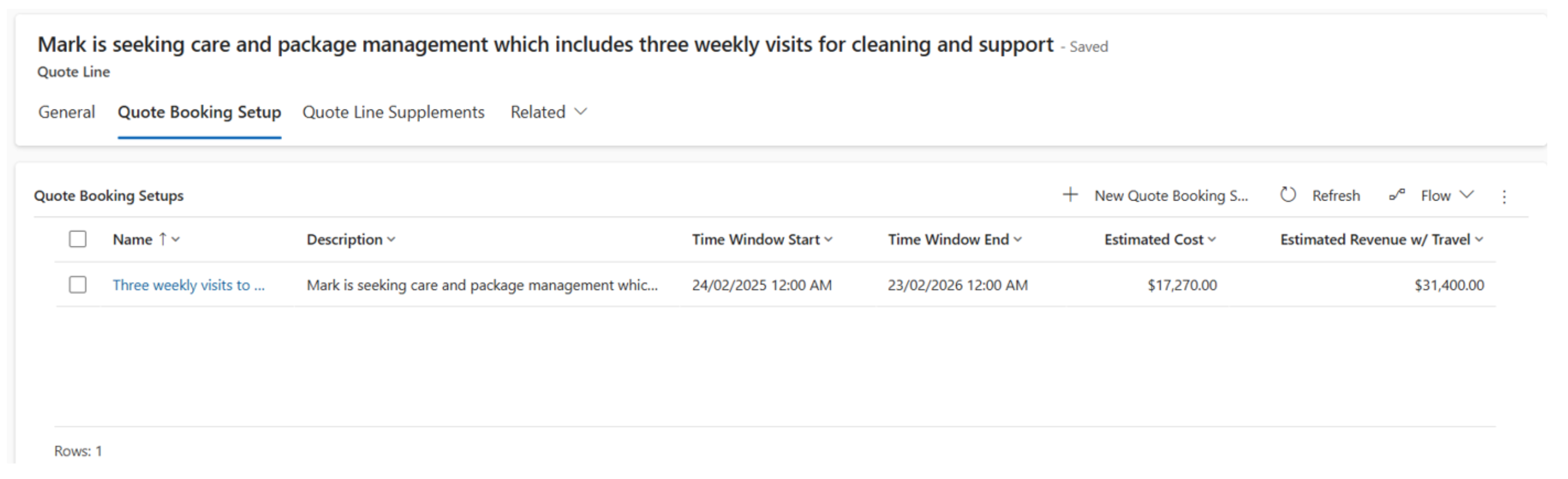Image resolution: width=1568 pixels, height=479 pixels.
Task: Open the Three weekly visits record link
Action: tap(188, 285)
